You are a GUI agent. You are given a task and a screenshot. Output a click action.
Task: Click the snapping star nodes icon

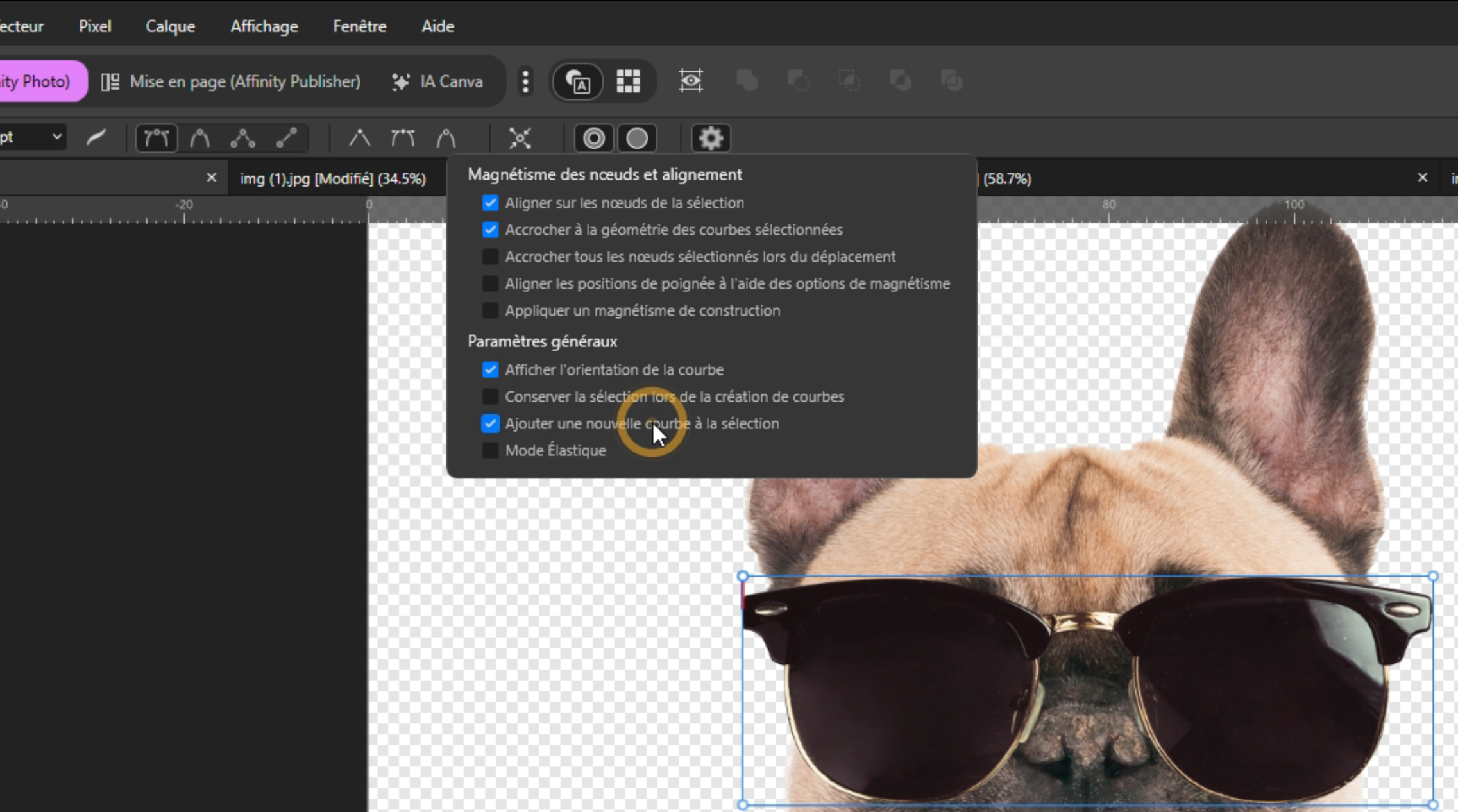(520, 138)
